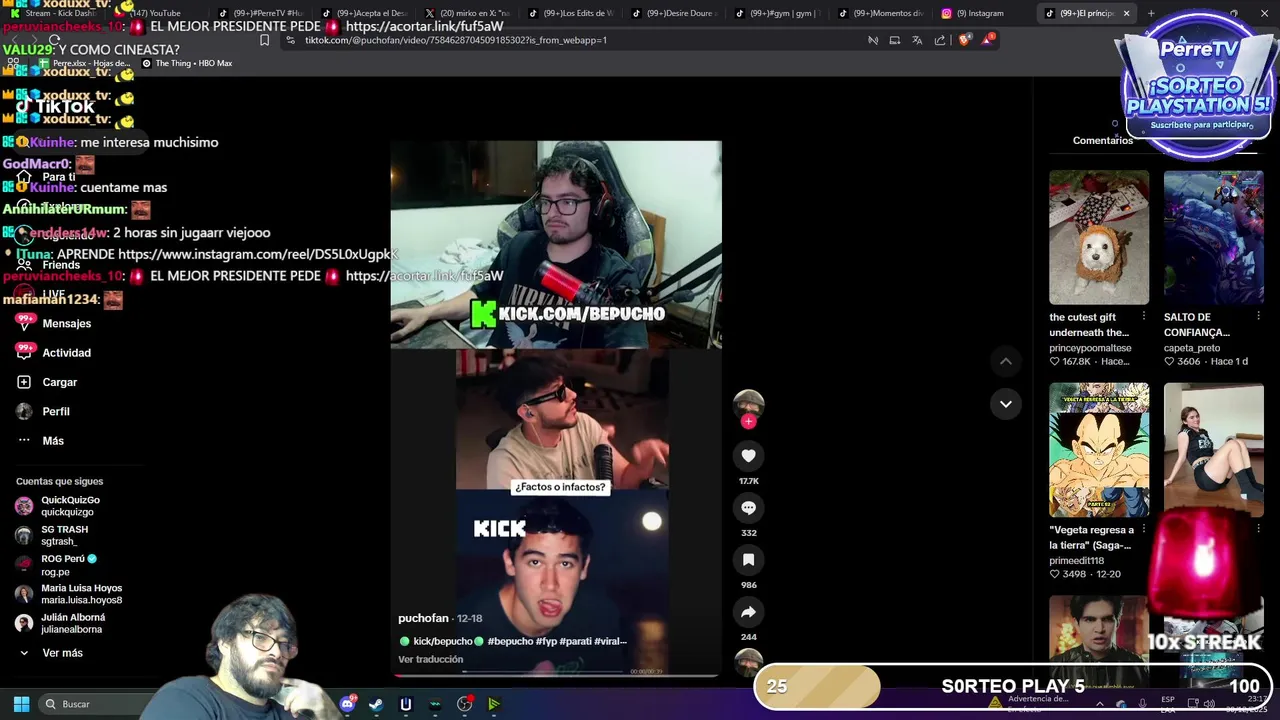Open options for the cutest gift video

click(x=1144, y=317)
